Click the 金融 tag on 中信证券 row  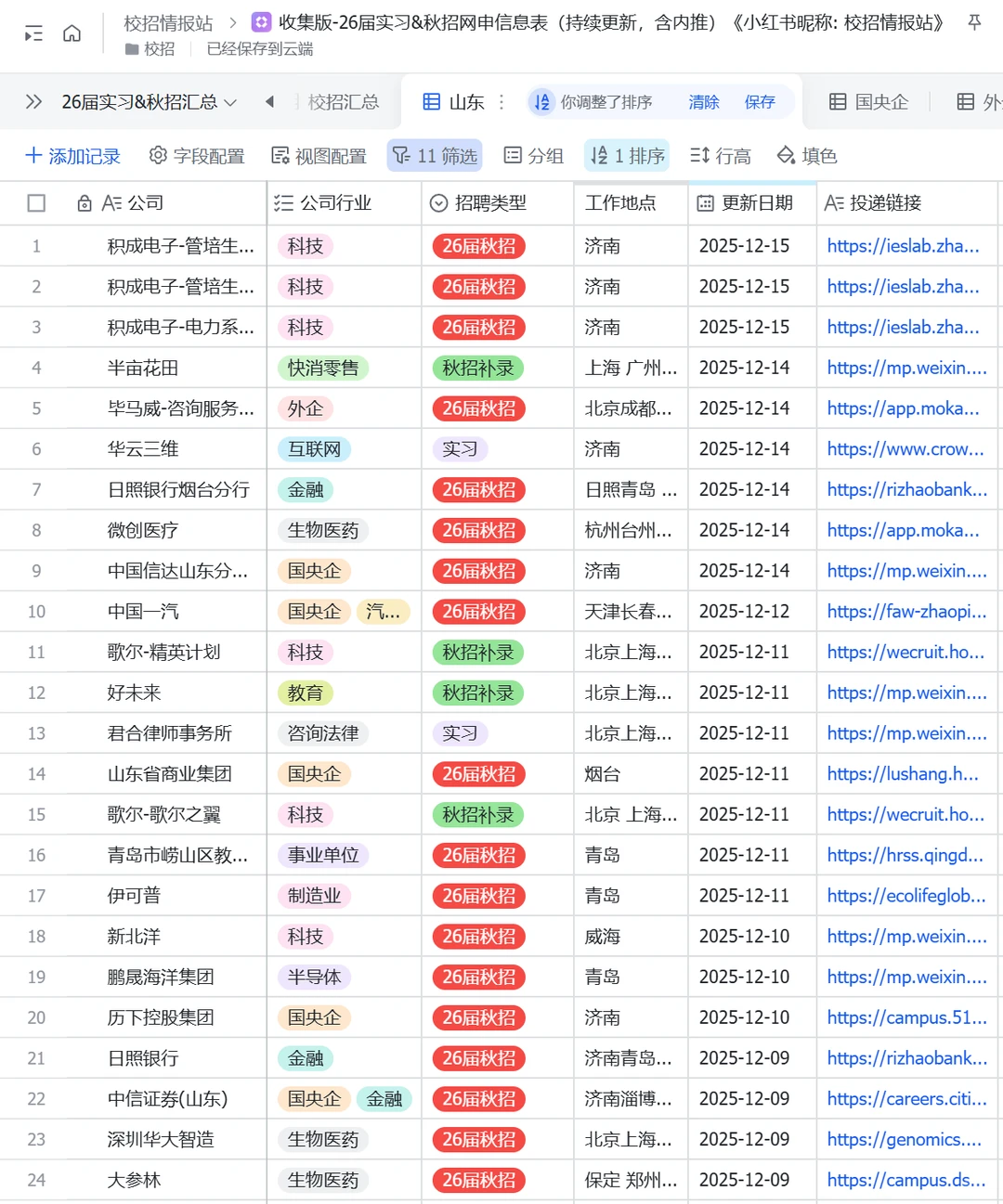(384, 1099)
